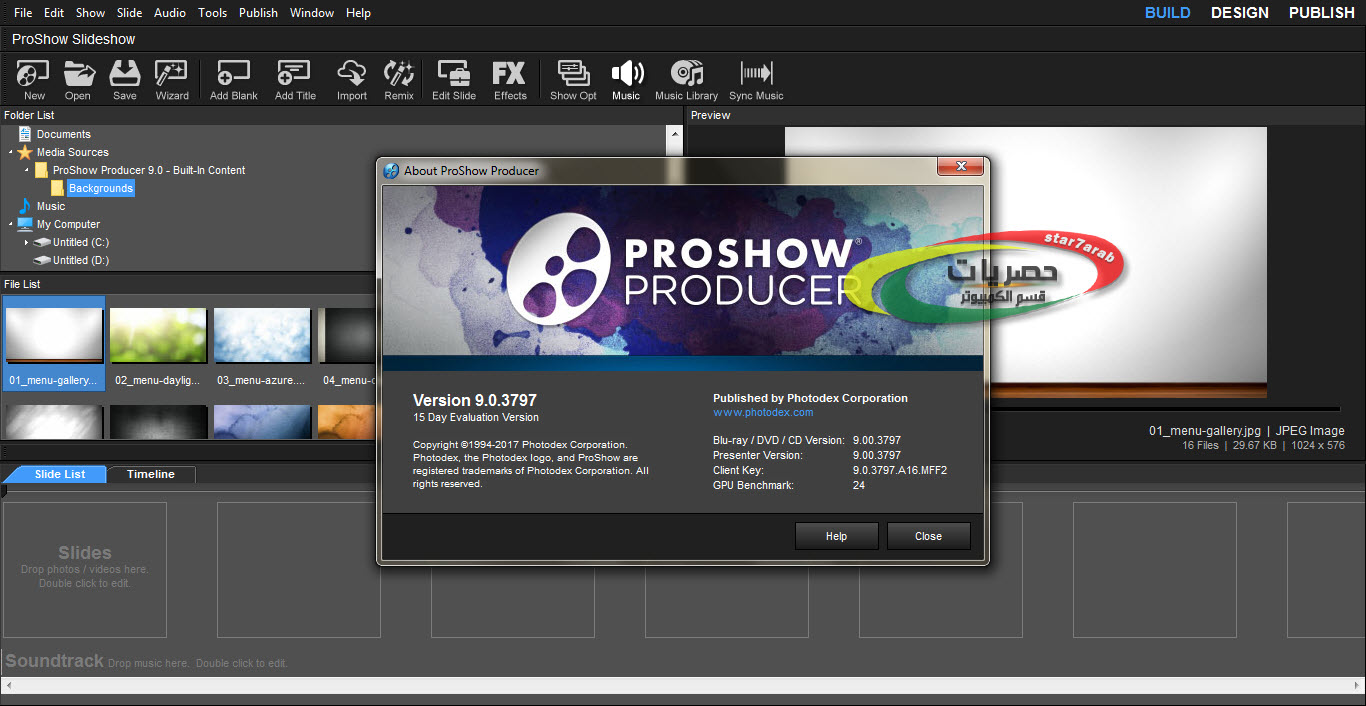
Task: Click the horizontal scrollbar under Soundtrack
Action: 683,686
